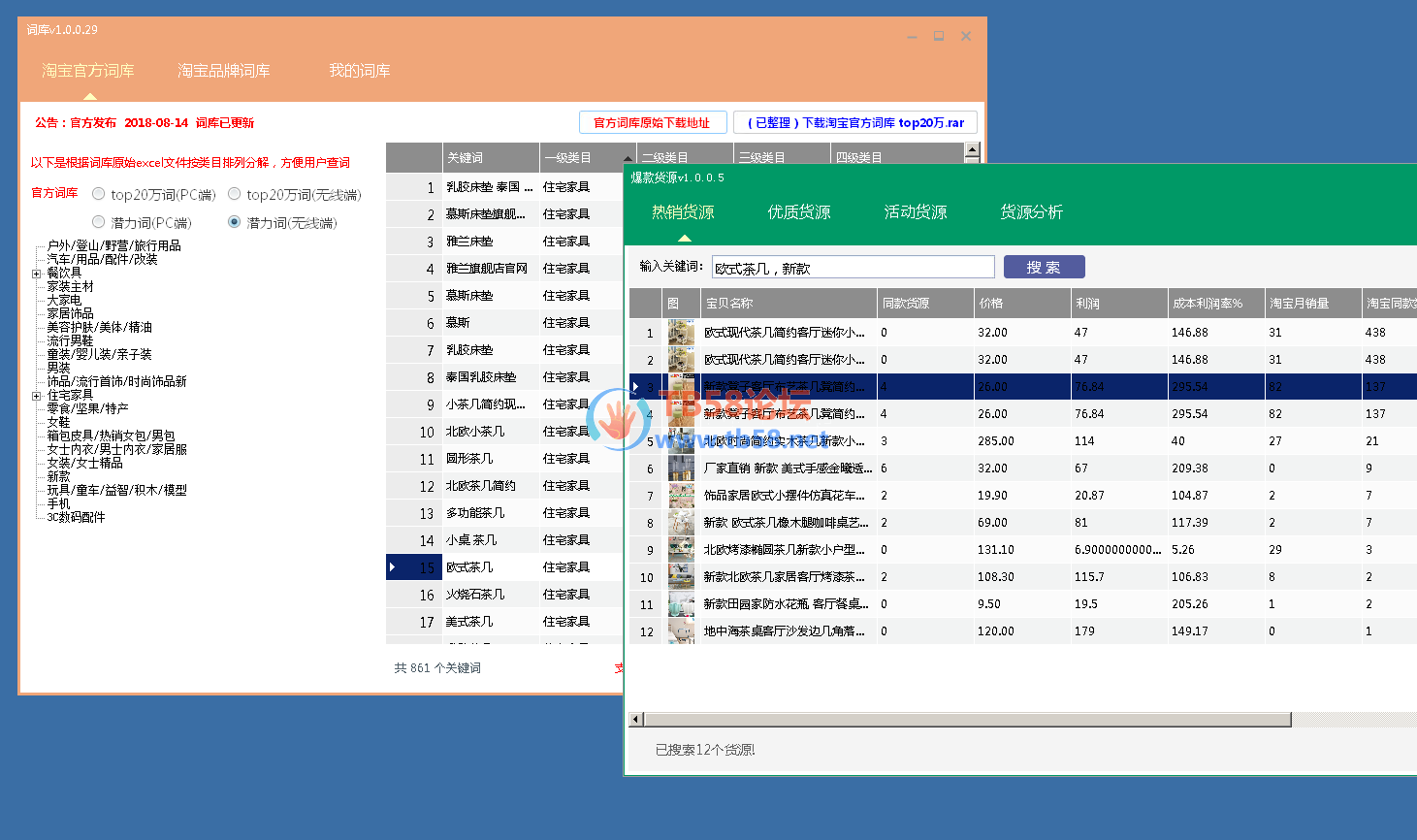Click 宝贝名称 column header

click(x=789, y=304)
